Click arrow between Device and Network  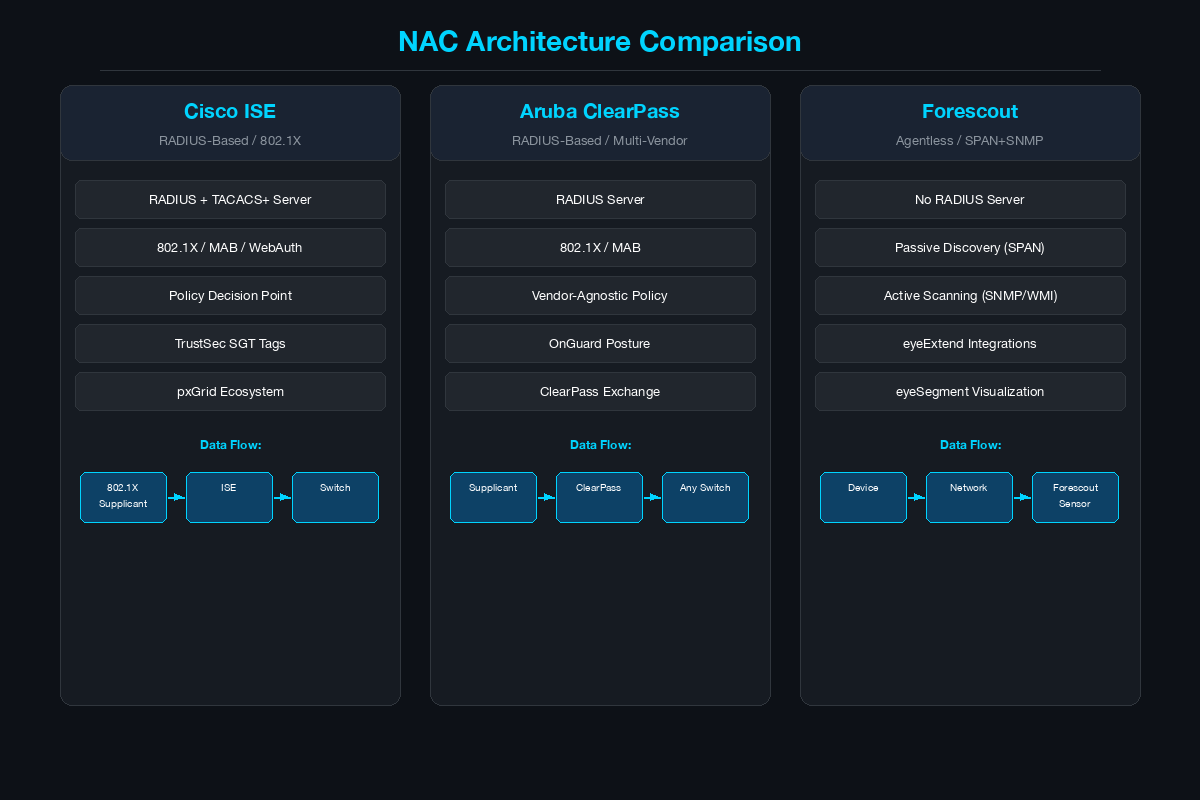click(x=917, y=497)
